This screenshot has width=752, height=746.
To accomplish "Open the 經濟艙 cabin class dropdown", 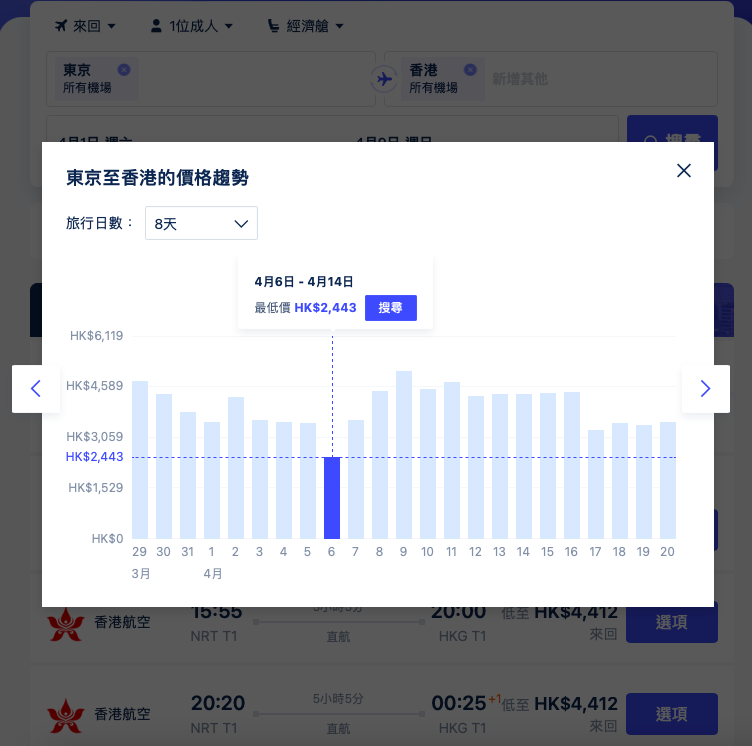I will (306, 25).
